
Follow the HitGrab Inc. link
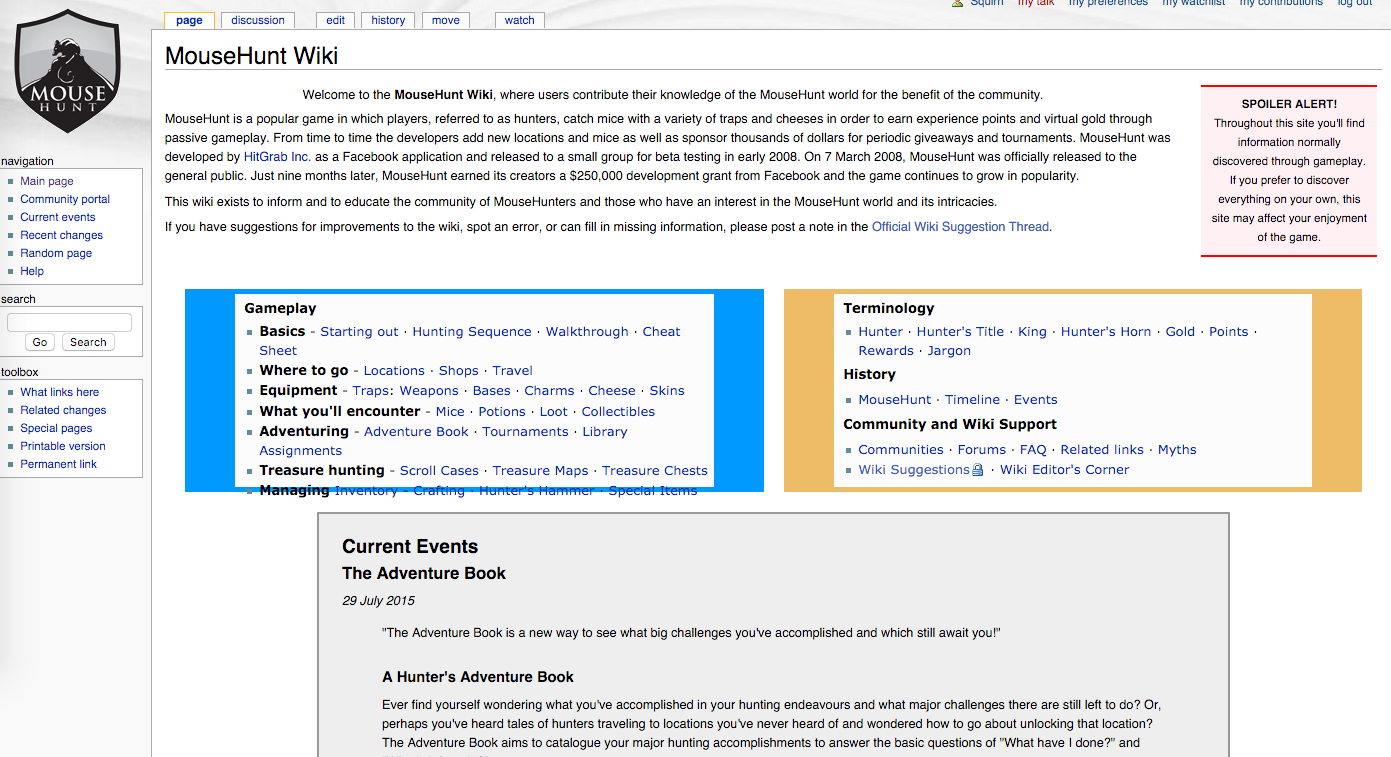coord(277,157)
